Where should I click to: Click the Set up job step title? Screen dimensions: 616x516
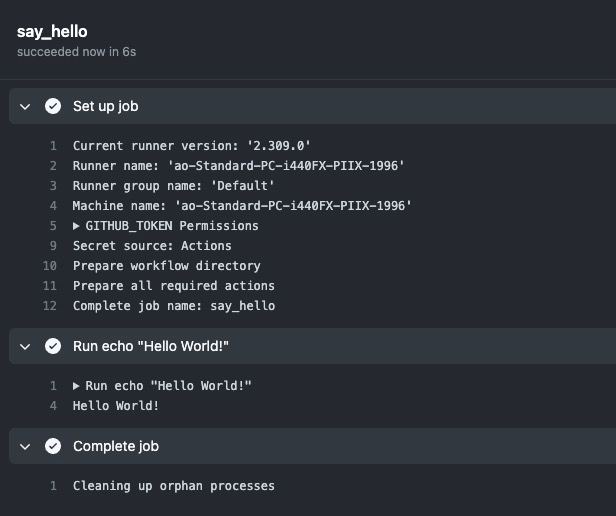[106, 107]
